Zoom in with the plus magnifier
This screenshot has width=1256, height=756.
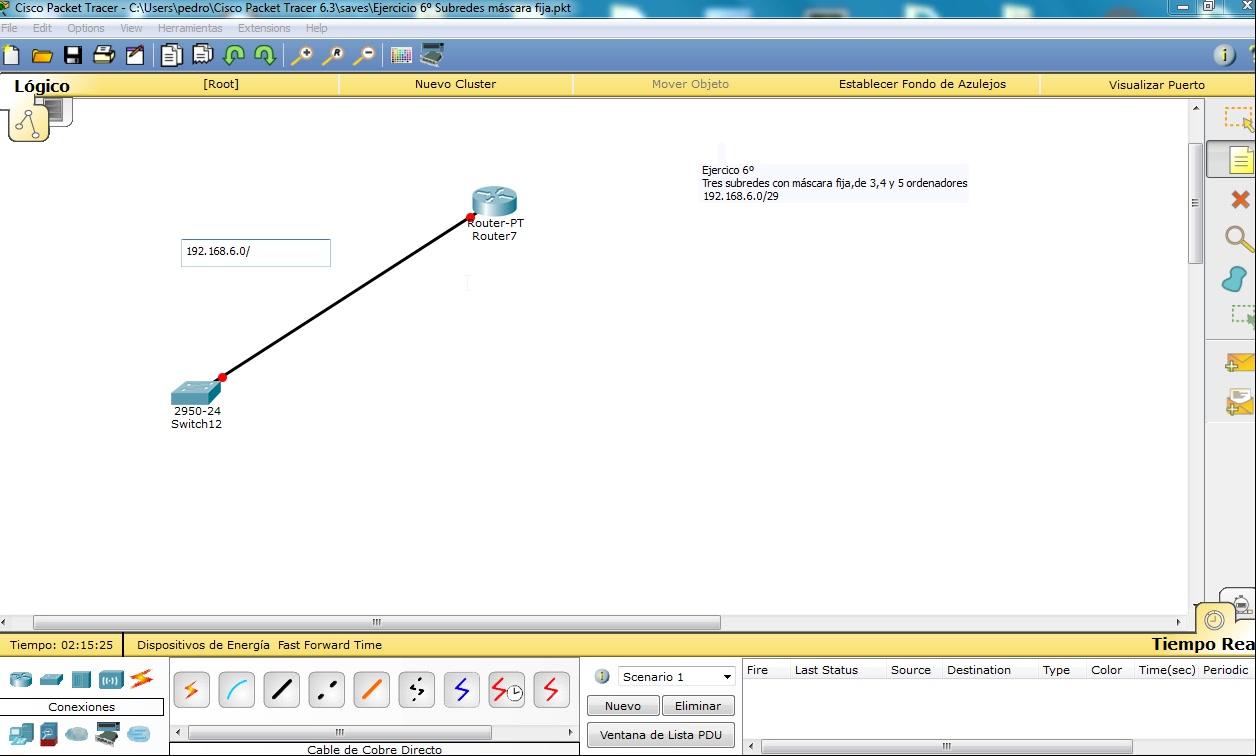coord(301,55)
